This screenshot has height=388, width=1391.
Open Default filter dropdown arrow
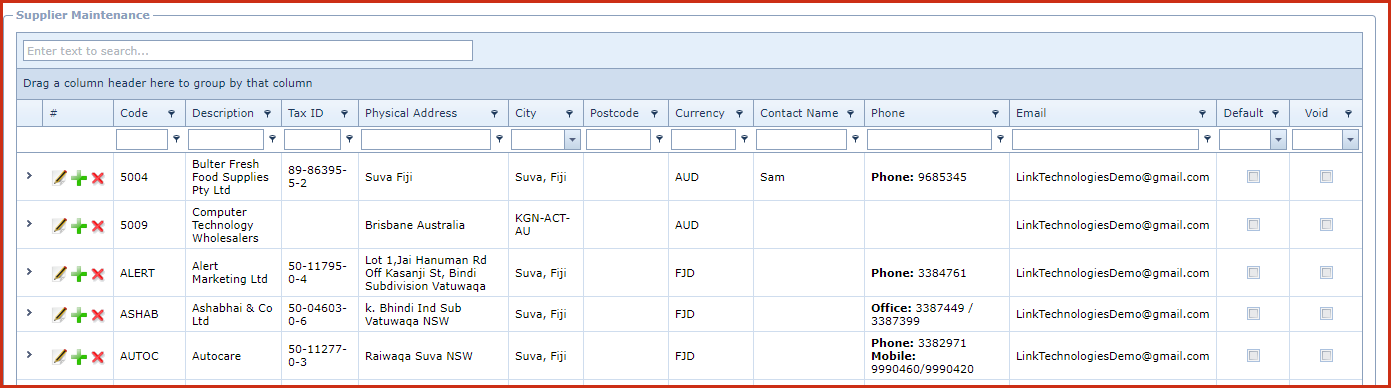(1278, 140)
